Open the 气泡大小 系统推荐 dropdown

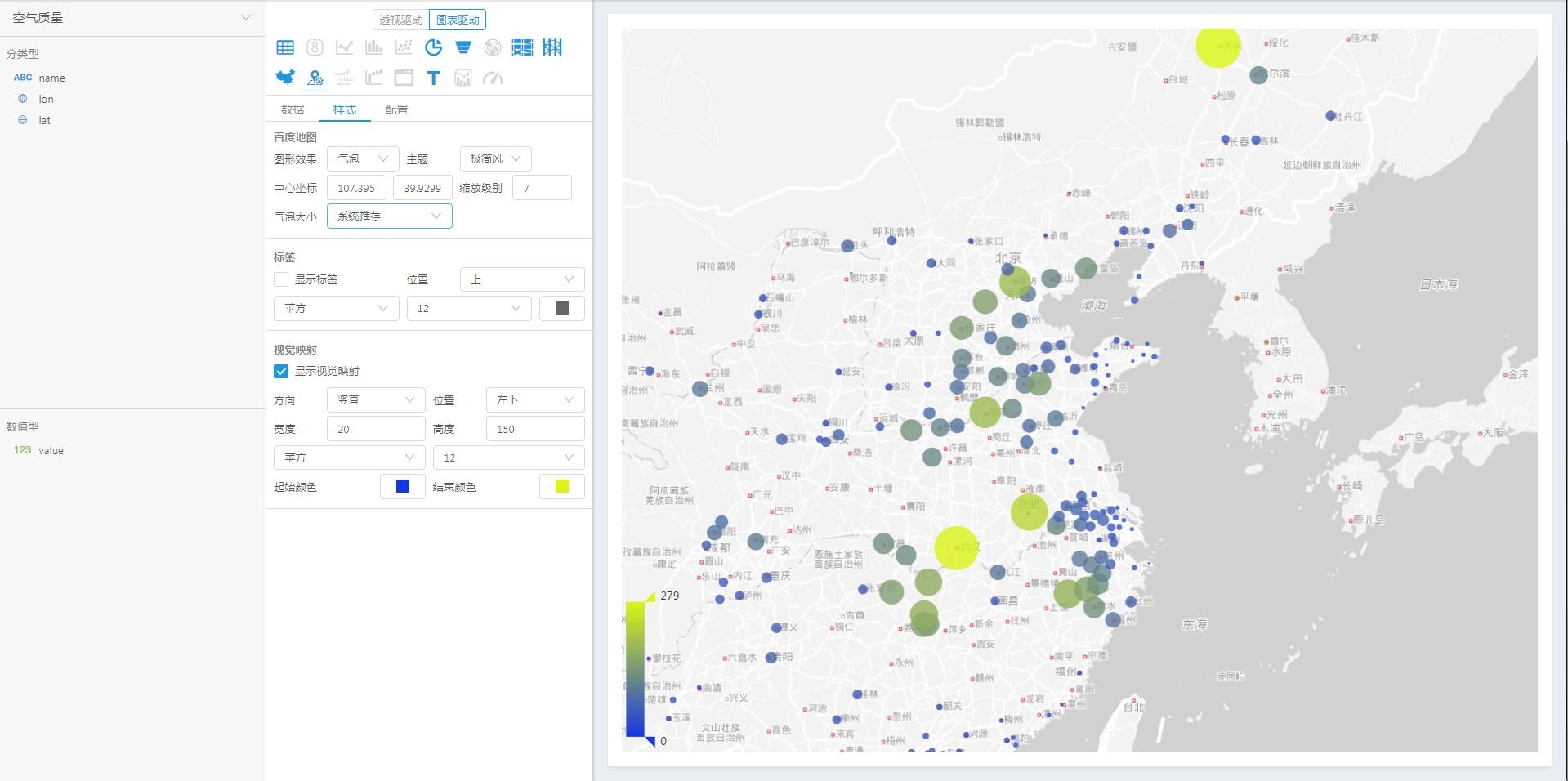coord(389,216)
